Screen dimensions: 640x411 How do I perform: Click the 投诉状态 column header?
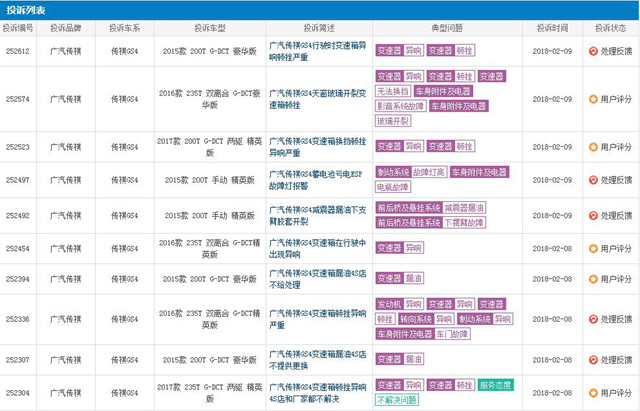tap(611, 28)
